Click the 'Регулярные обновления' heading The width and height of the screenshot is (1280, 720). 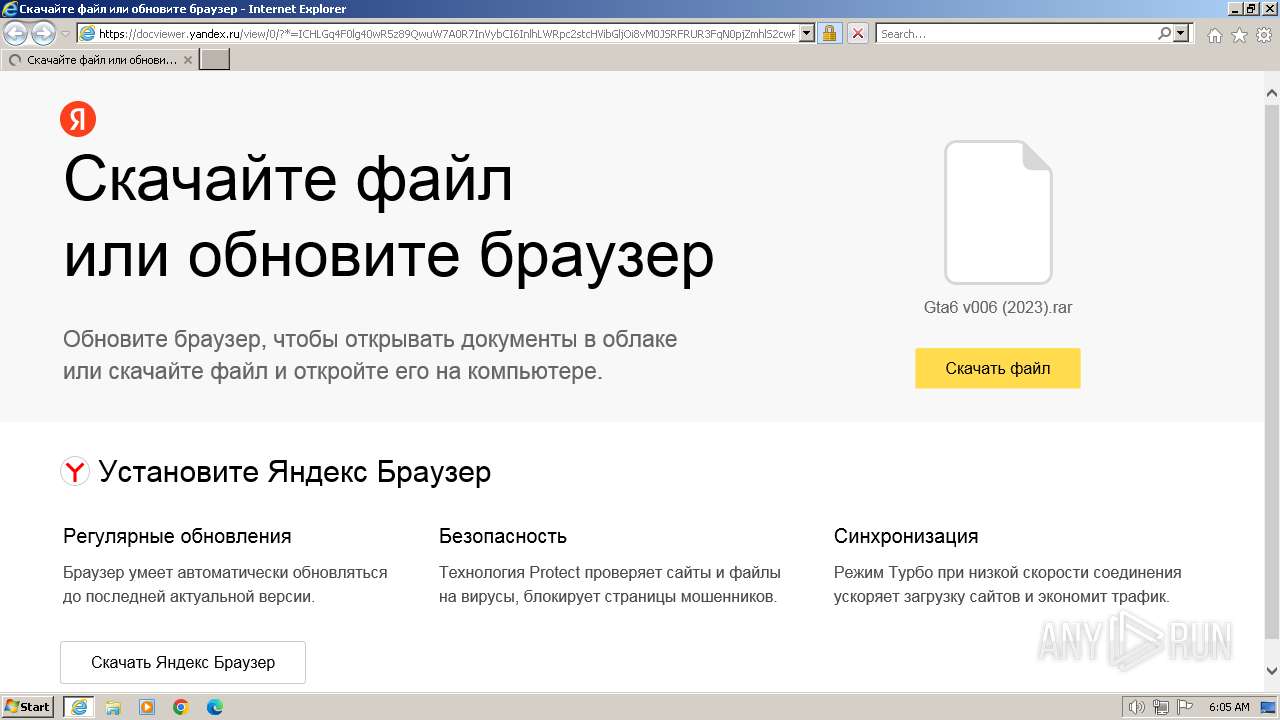pos(177,536)
